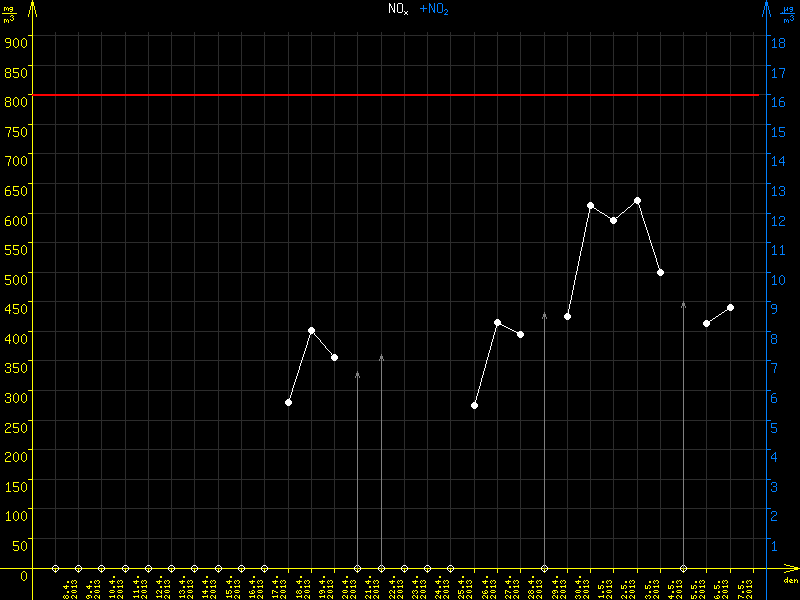The image size is (800, 600).
Task: Click the 'den' X-axis label
Action: pos(790,580)
